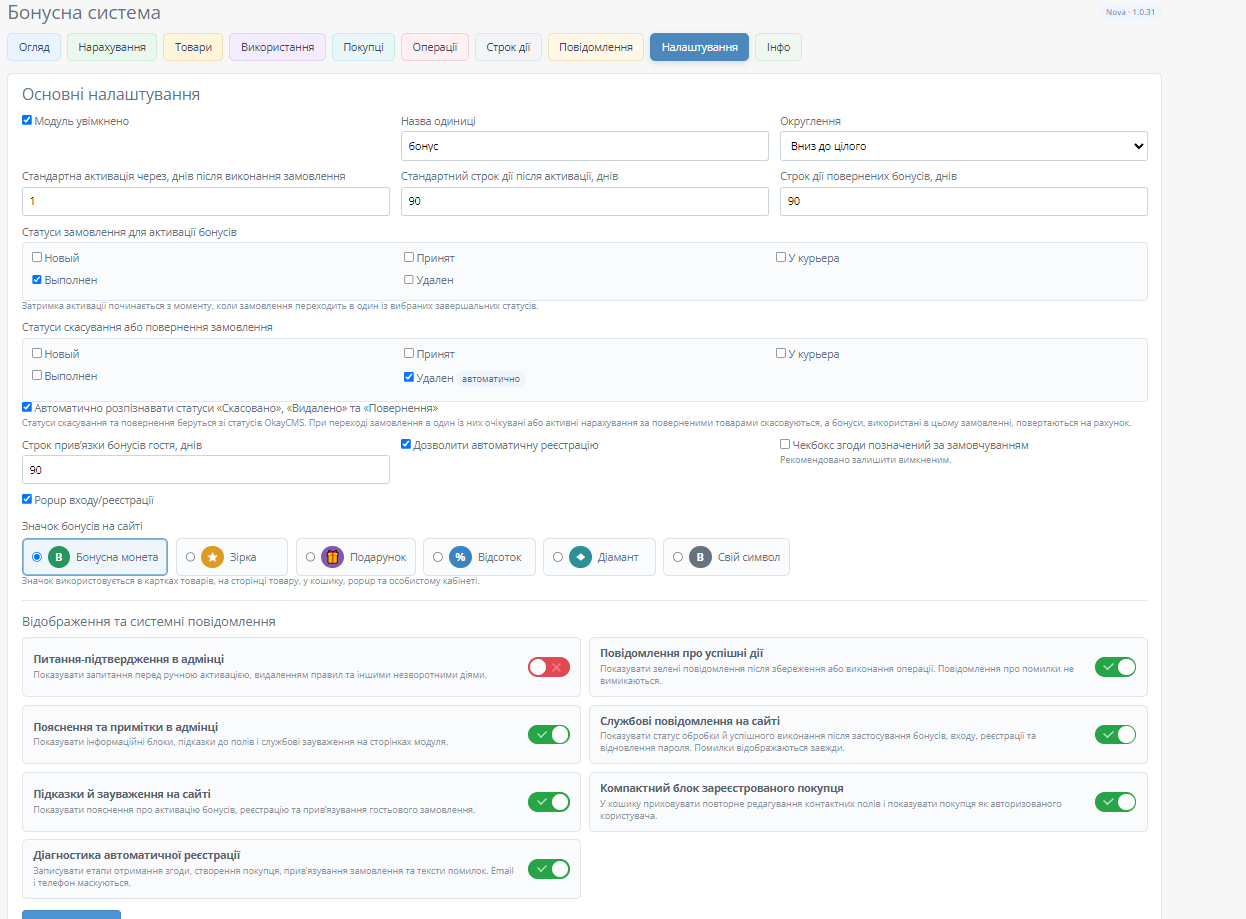The width and height of the screenshot is (1246, 919).
Task: Go to the Операції tab
Action: (435, 47)
